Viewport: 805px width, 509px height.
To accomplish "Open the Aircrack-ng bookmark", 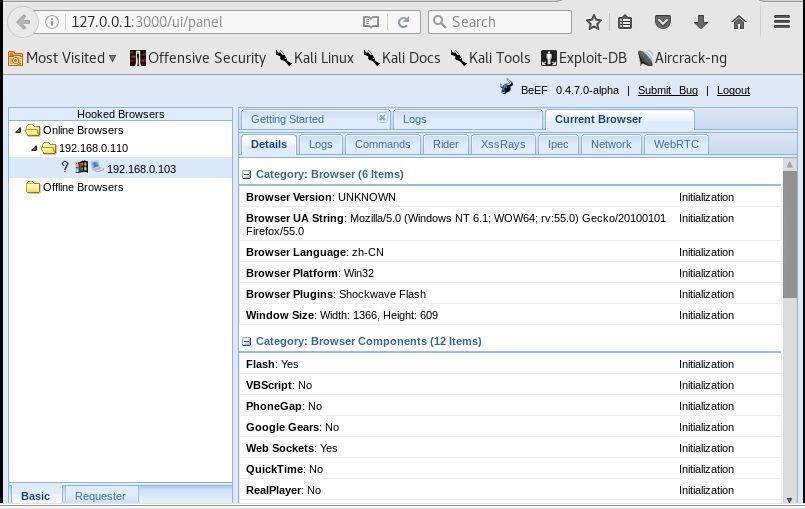I will pos(682,58).
